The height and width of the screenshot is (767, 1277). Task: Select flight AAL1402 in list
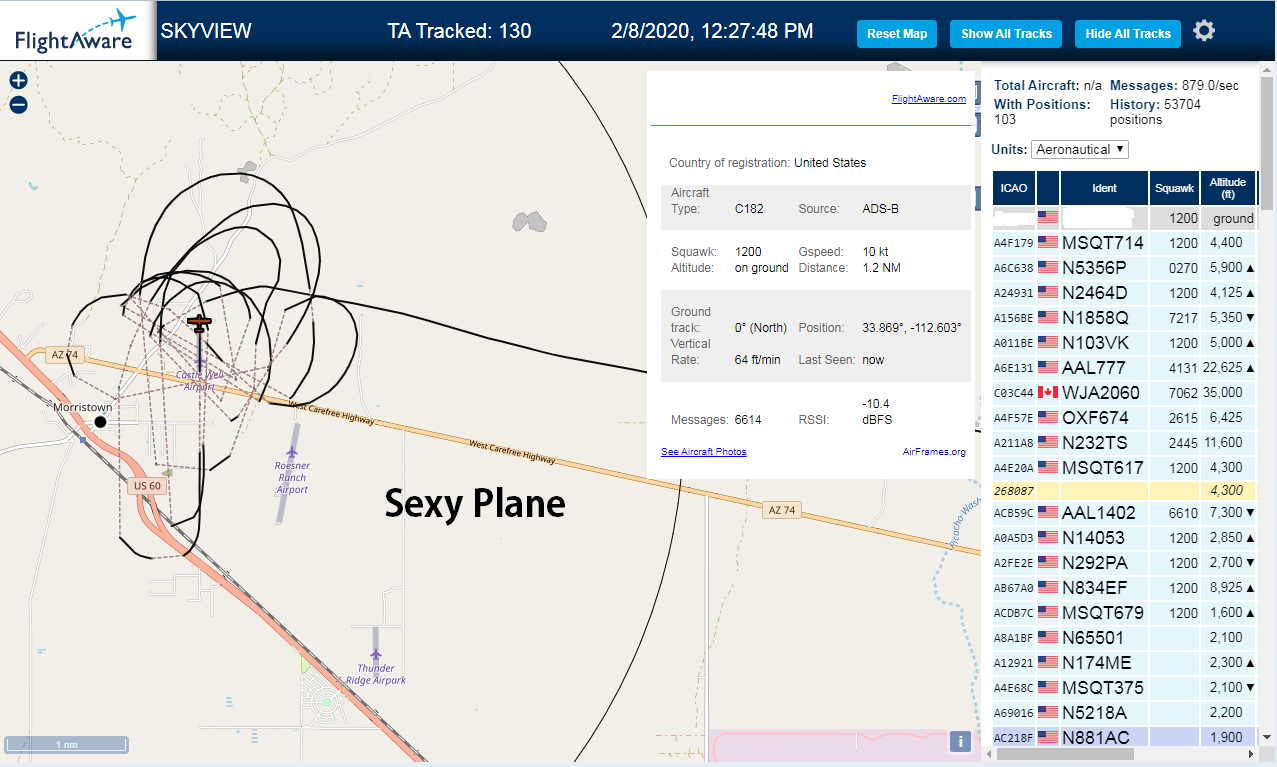[1125, 512]
